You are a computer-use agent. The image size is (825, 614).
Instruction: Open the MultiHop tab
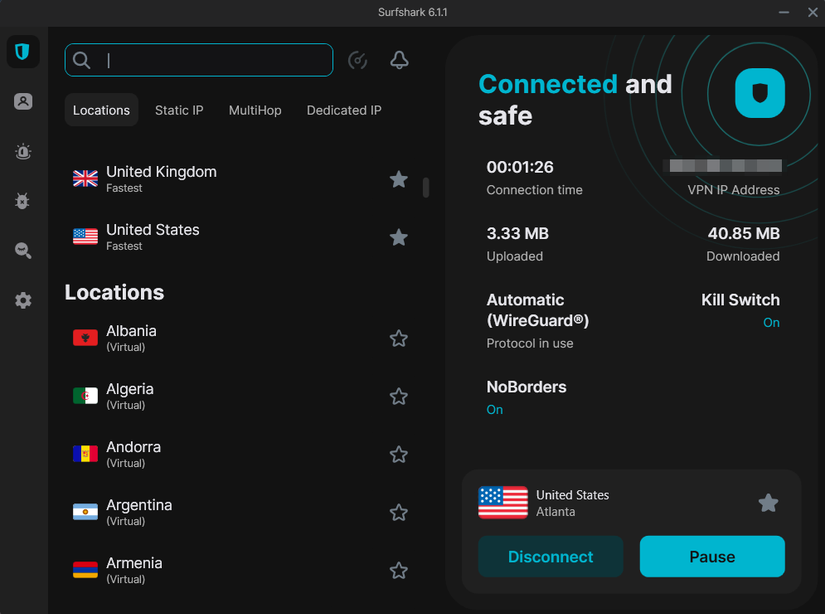click(255, 110)
